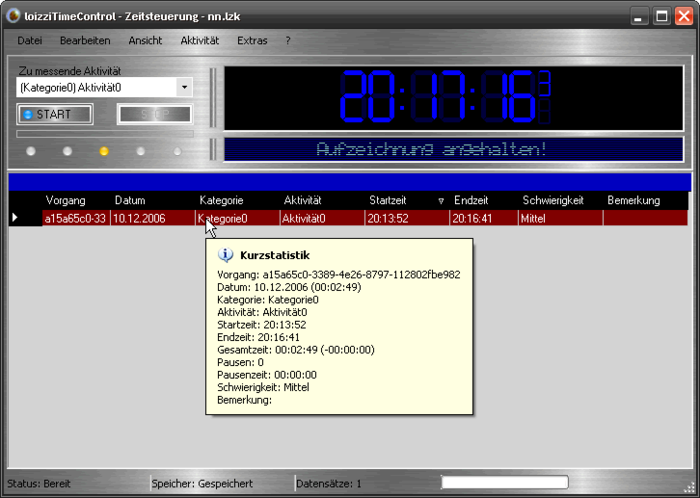Select date cell 10.12.2006
700x498 pixels.
(x=153, y=218)
